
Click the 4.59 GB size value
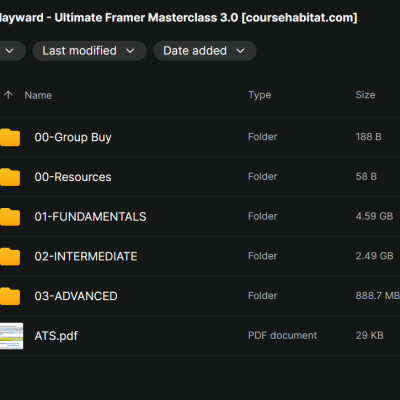[374, 216]
